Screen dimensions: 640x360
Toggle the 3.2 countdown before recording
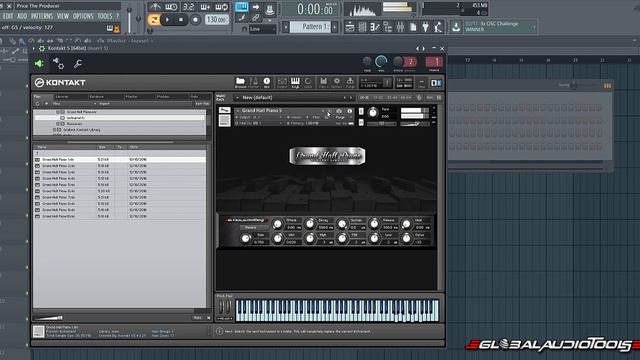tap(188, 7)
